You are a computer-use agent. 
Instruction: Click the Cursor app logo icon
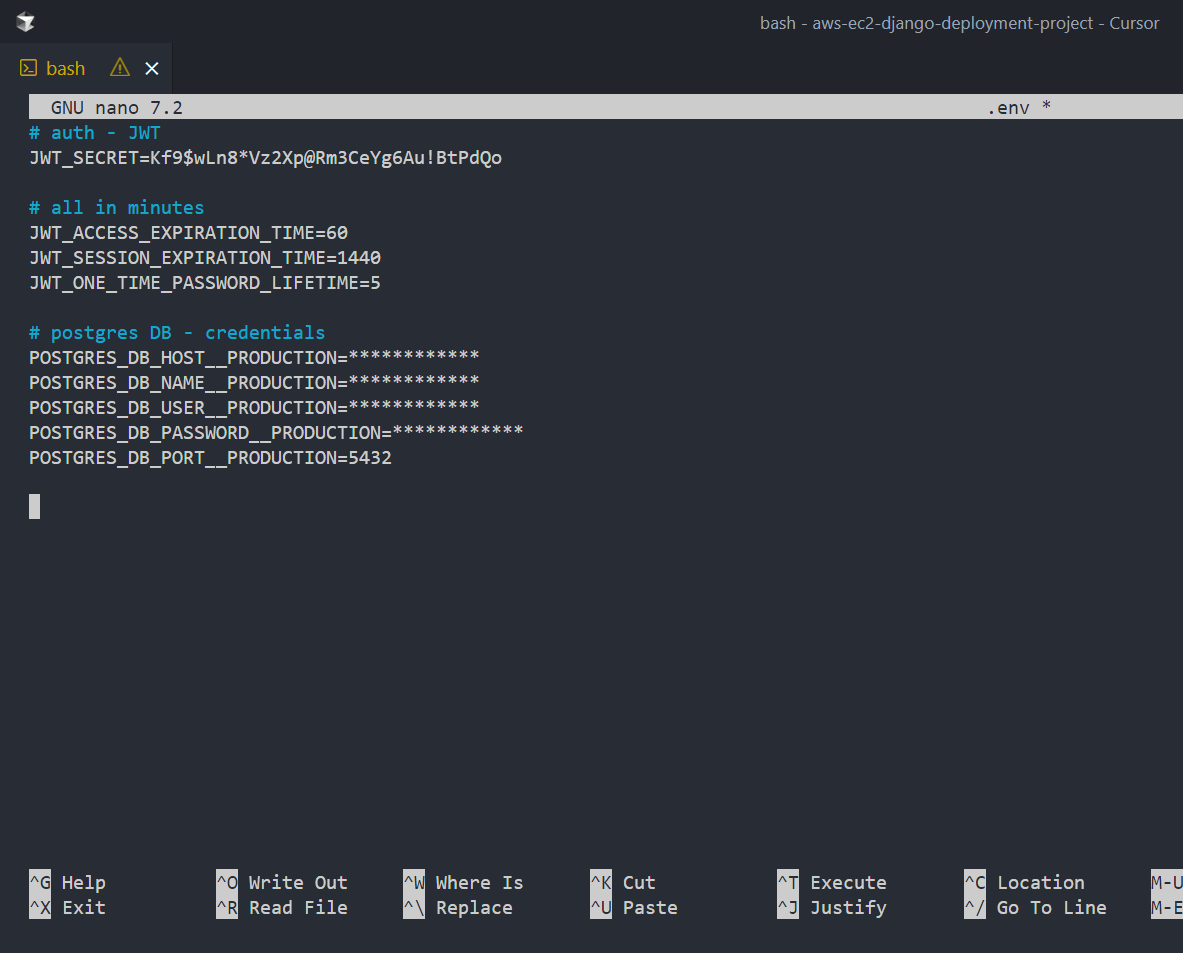(x=26, y=22)
